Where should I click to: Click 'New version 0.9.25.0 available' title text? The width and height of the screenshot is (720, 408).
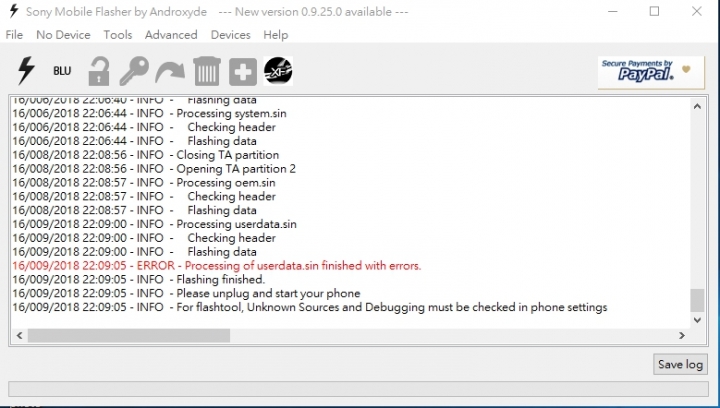[314, 11]
